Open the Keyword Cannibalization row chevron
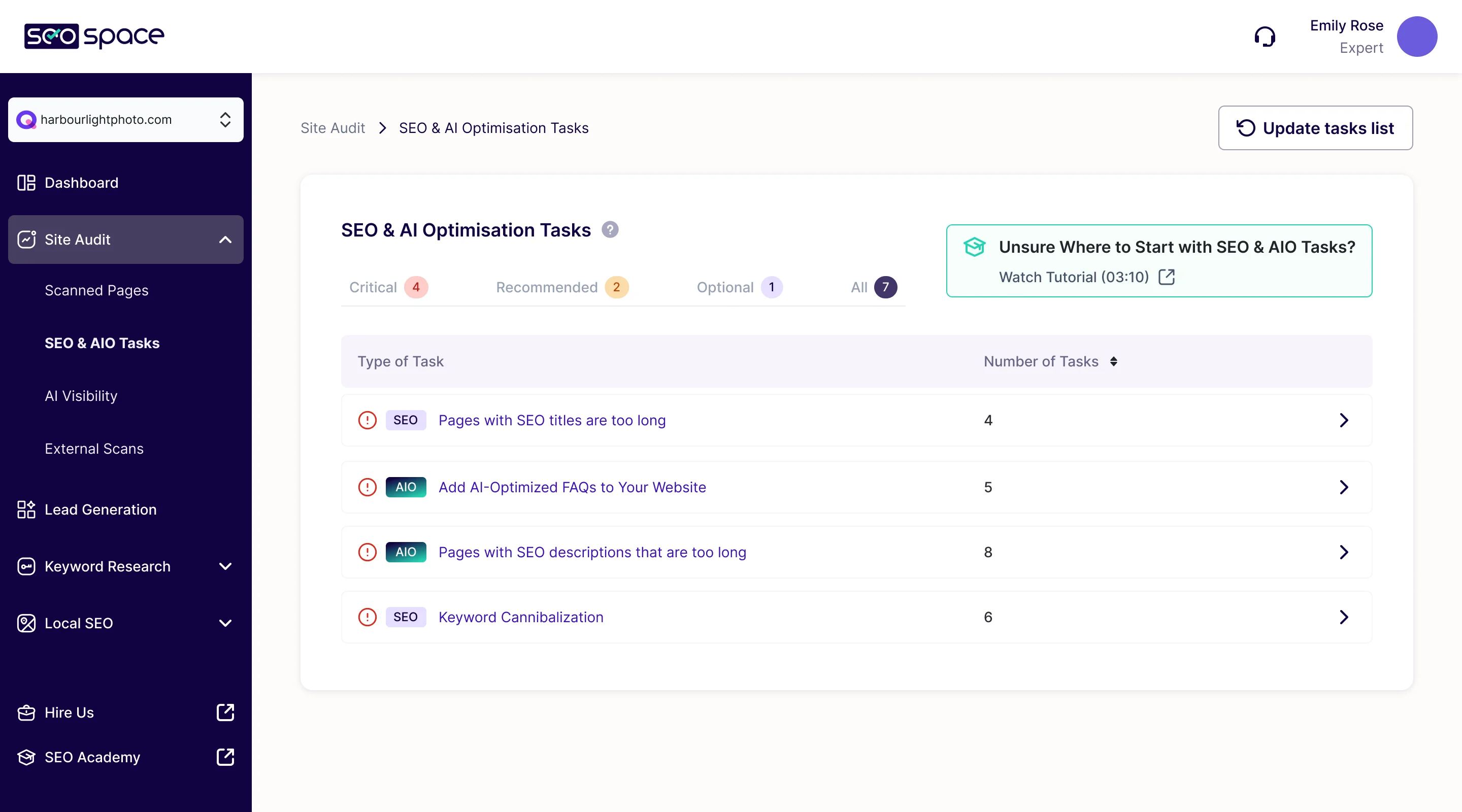This screenshot has height=812, width=1462. [x=1344, y=617]
